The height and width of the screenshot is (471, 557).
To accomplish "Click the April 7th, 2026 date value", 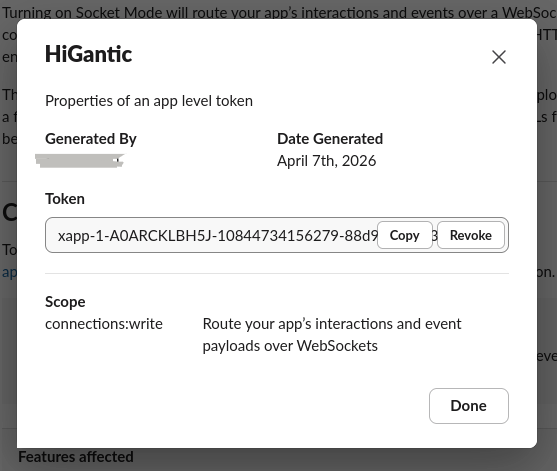I will 326,161.
